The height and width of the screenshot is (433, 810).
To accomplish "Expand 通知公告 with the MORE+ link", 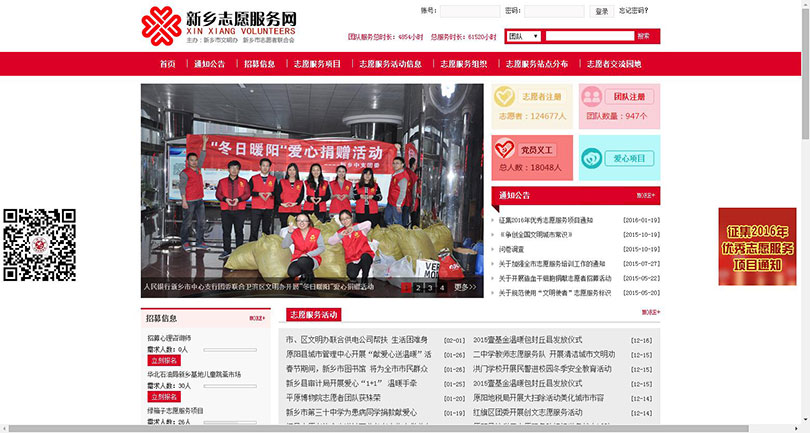I will pos(646,196).
